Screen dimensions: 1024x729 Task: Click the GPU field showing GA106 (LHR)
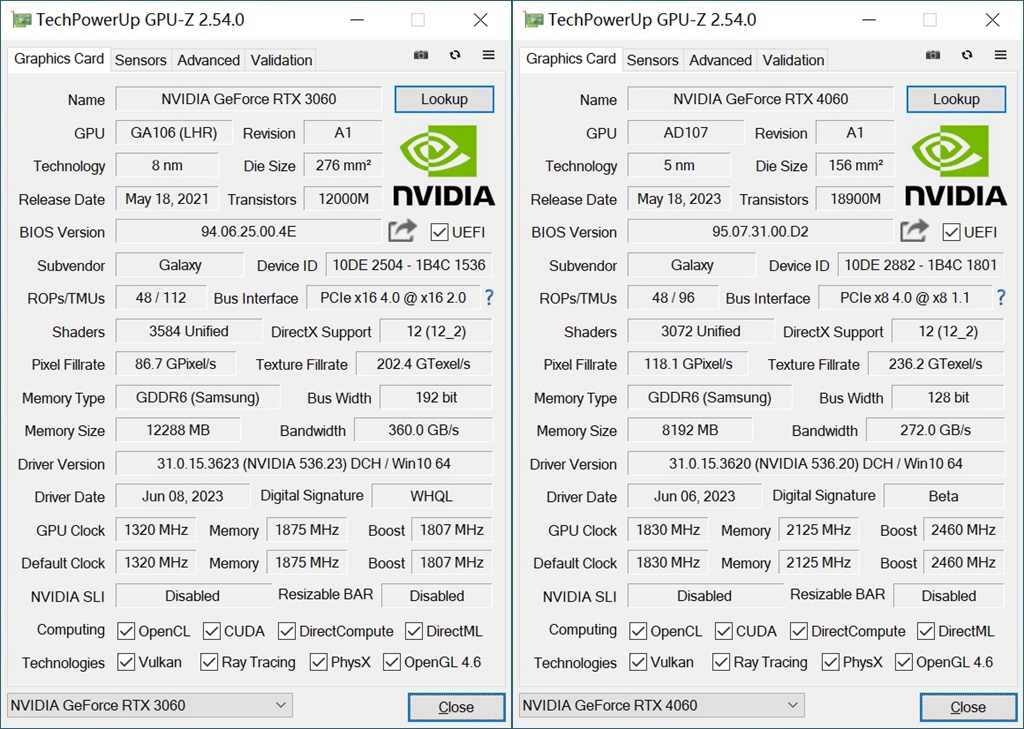click(174, 133)
